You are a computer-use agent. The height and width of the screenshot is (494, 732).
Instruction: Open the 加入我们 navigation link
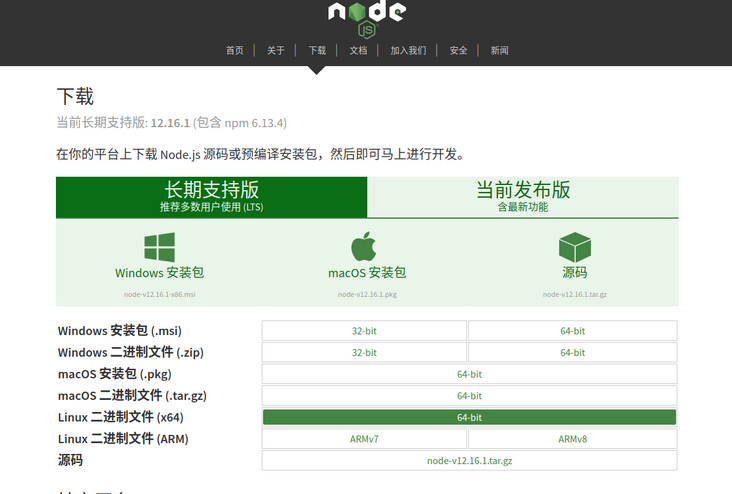[408, 50]
